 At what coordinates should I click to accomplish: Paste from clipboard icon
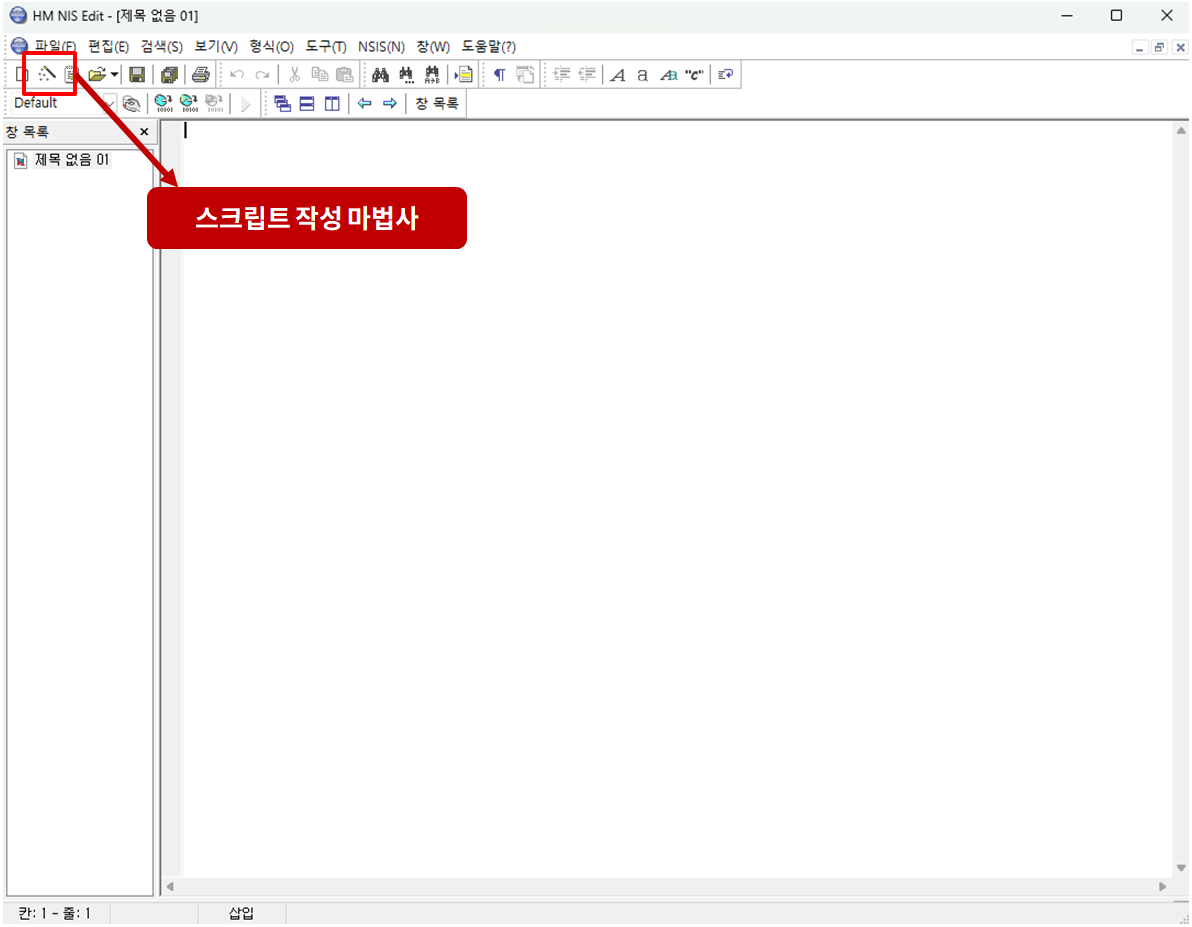345,75
